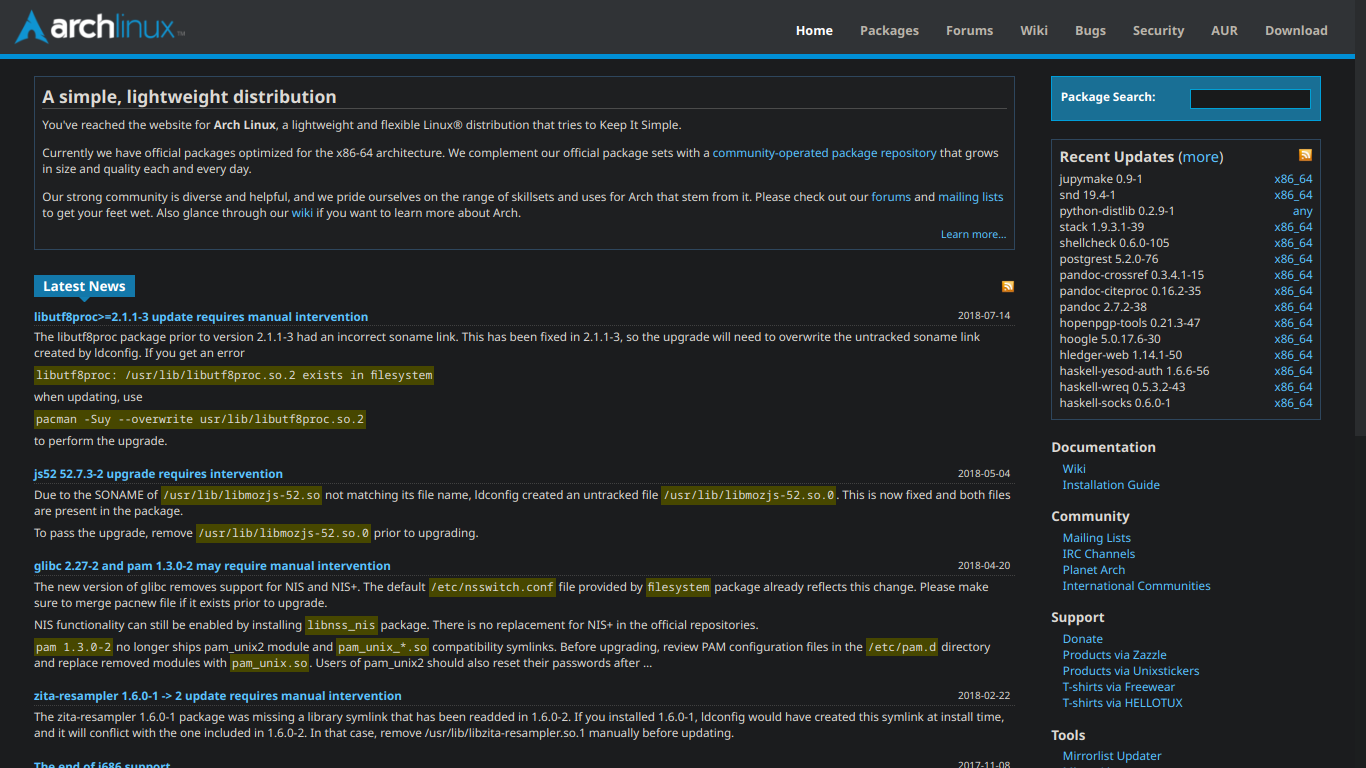
Task: Click the 'Learn more...' link
Action: 973,233
